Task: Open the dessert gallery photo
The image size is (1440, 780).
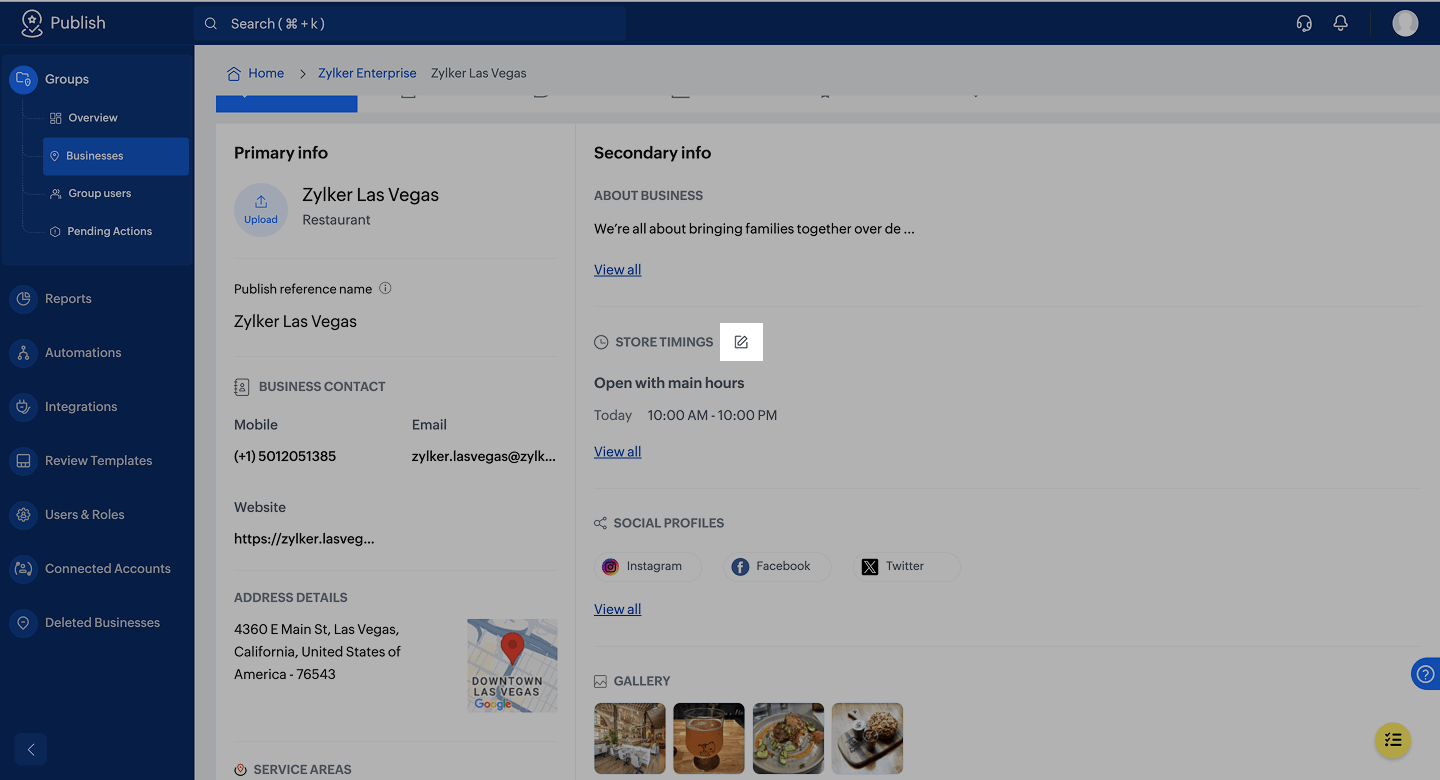Action: coord(868,738)
